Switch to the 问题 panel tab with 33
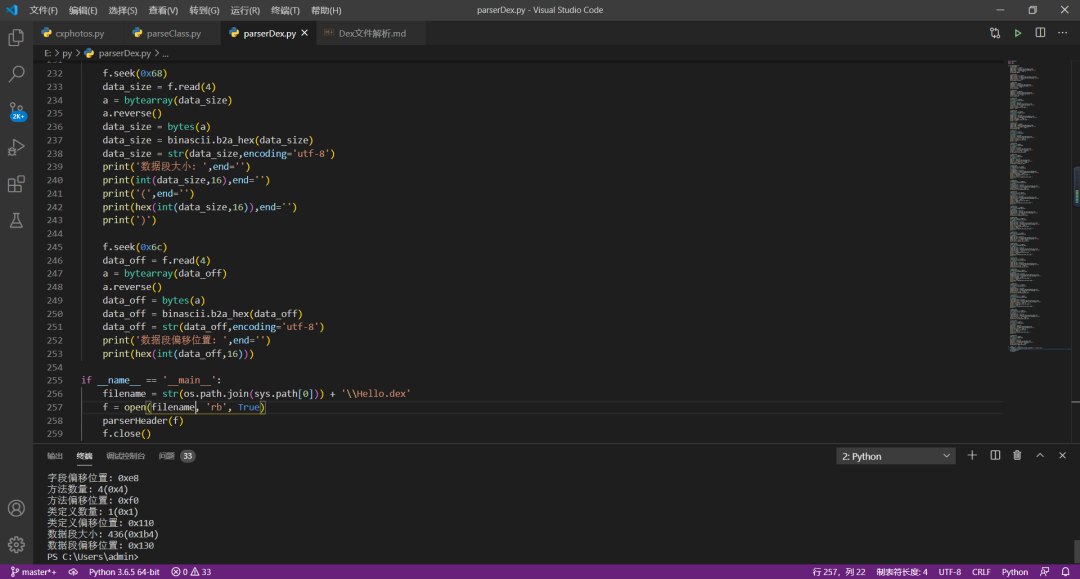Image resolution: width=1080 pixels, height=579 pixels. pyautogui.click(x=176, y=456)
